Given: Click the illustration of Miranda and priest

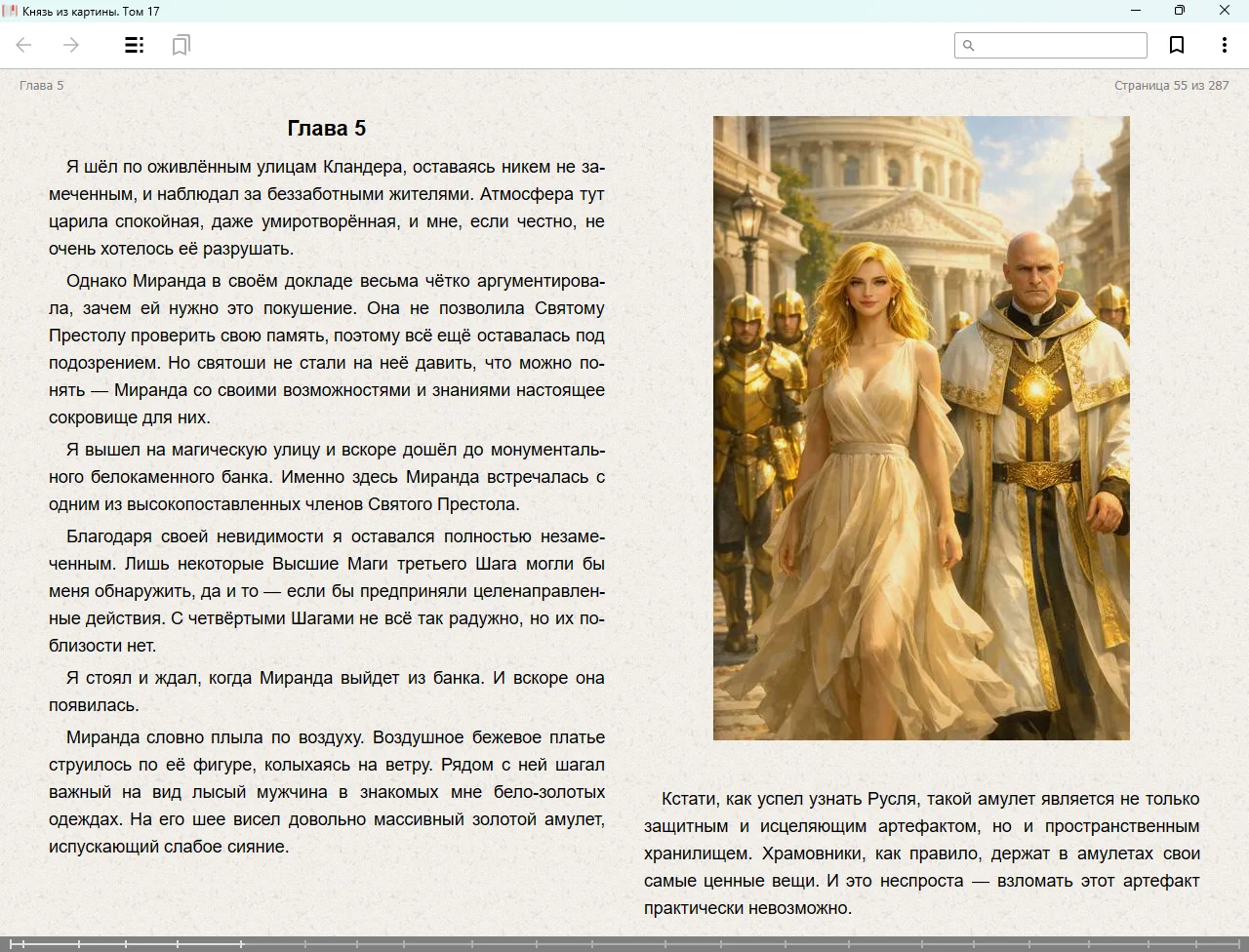Looking at the screenshot, I should coord(921,427).
